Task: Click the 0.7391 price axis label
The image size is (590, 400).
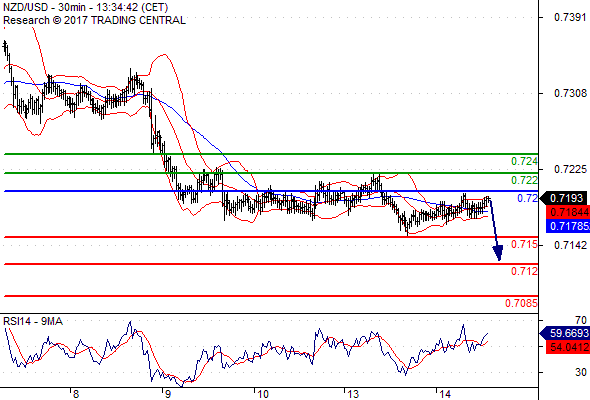Action: 570,17
